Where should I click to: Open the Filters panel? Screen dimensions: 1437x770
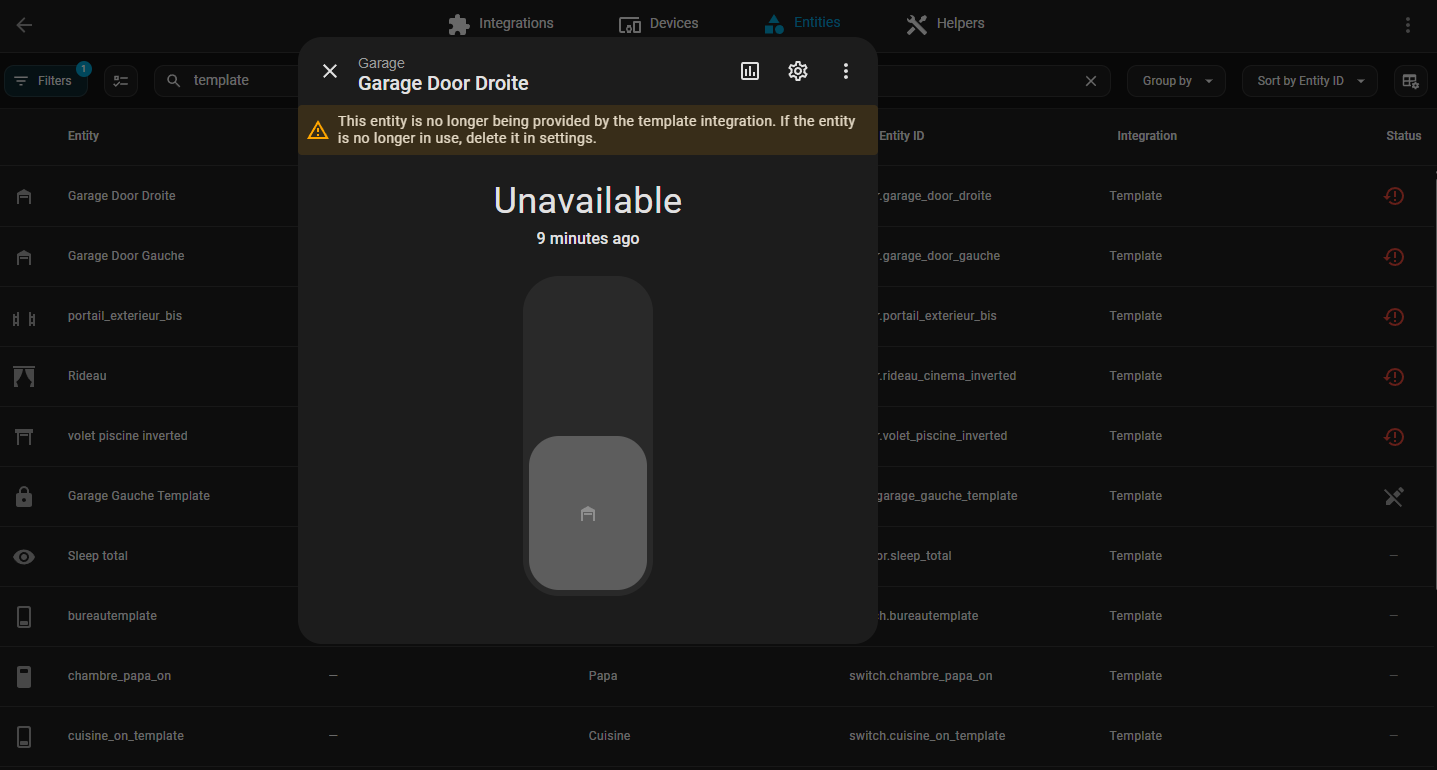[x=45, y=81]
